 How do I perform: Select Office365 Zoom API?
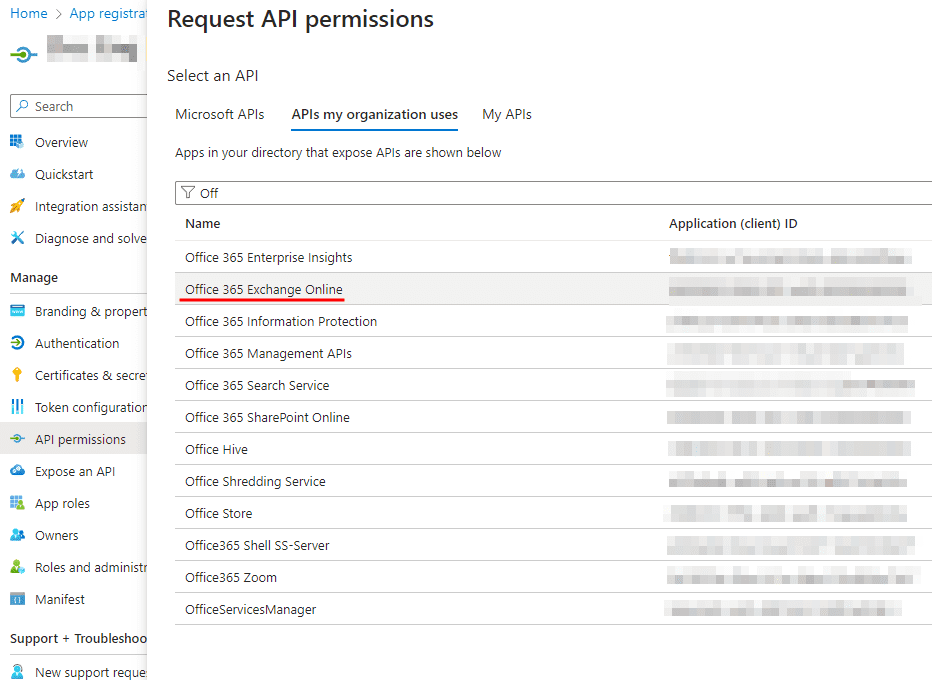coord(553,577)
